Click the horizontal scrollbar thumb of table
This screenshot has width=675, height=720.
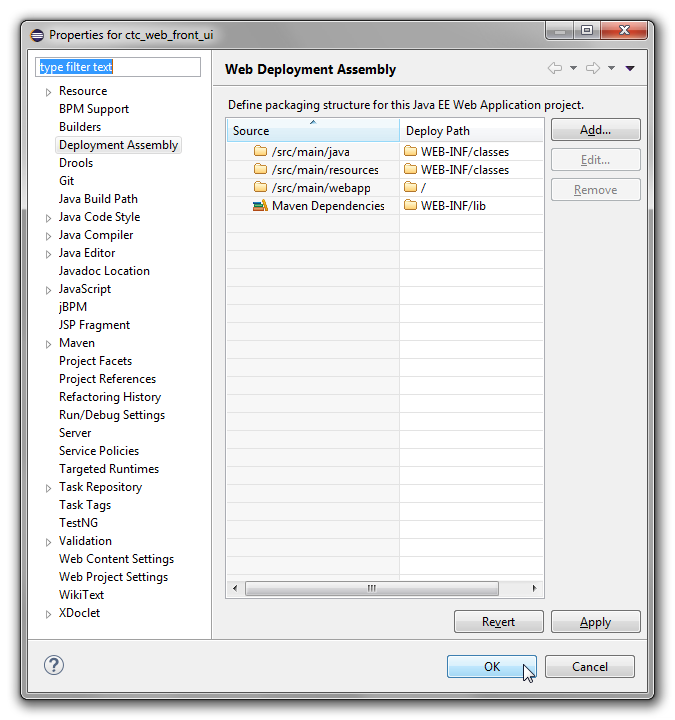click(x=372, y=588)
